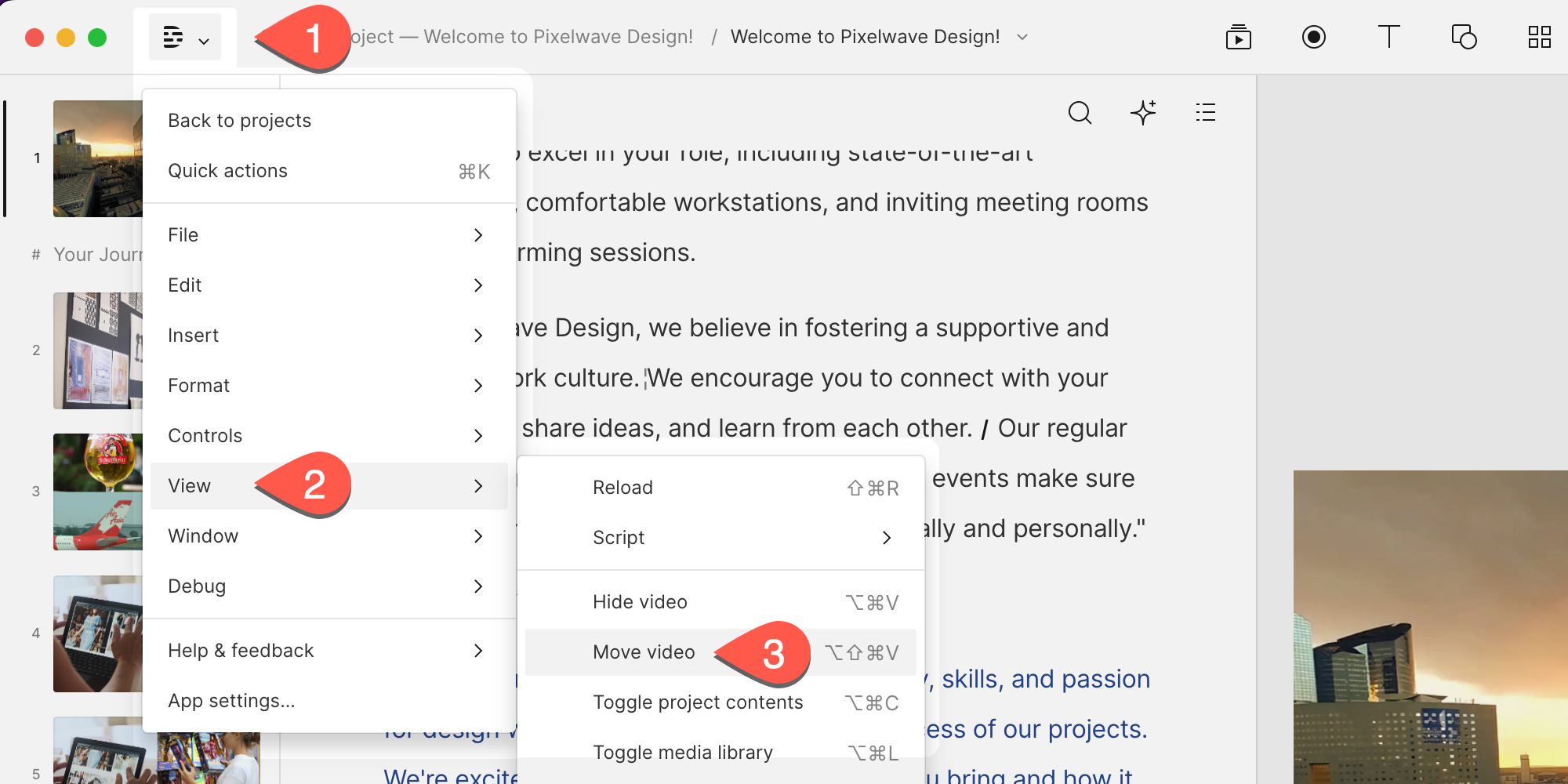Toggle project contents panel
Image resolution: width=1568 pixels, height=784 pixels.
coord(720,702)
